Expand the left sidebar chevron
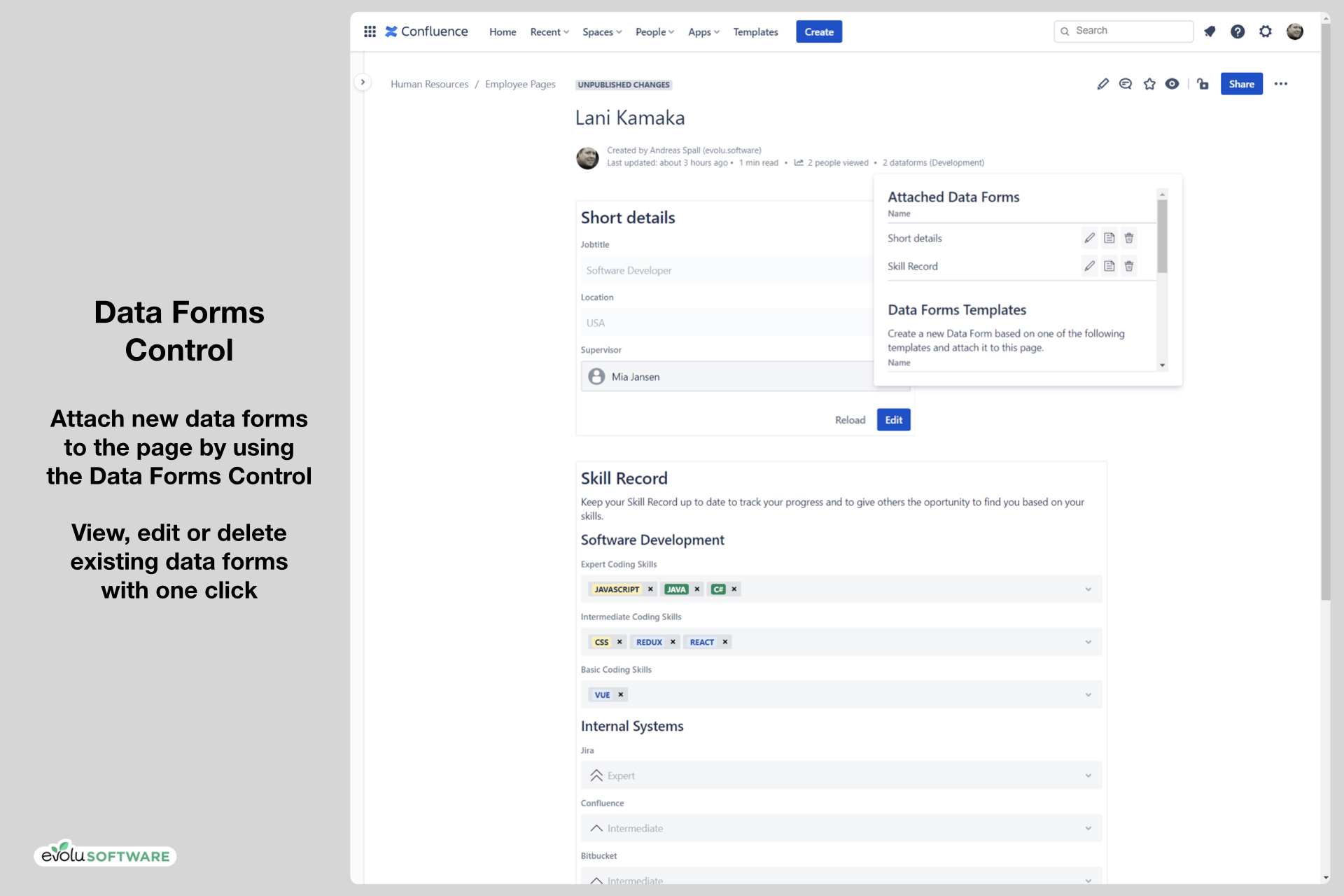Image resolution: width=1344 pixels, height=896 pixels. (363, 82)
